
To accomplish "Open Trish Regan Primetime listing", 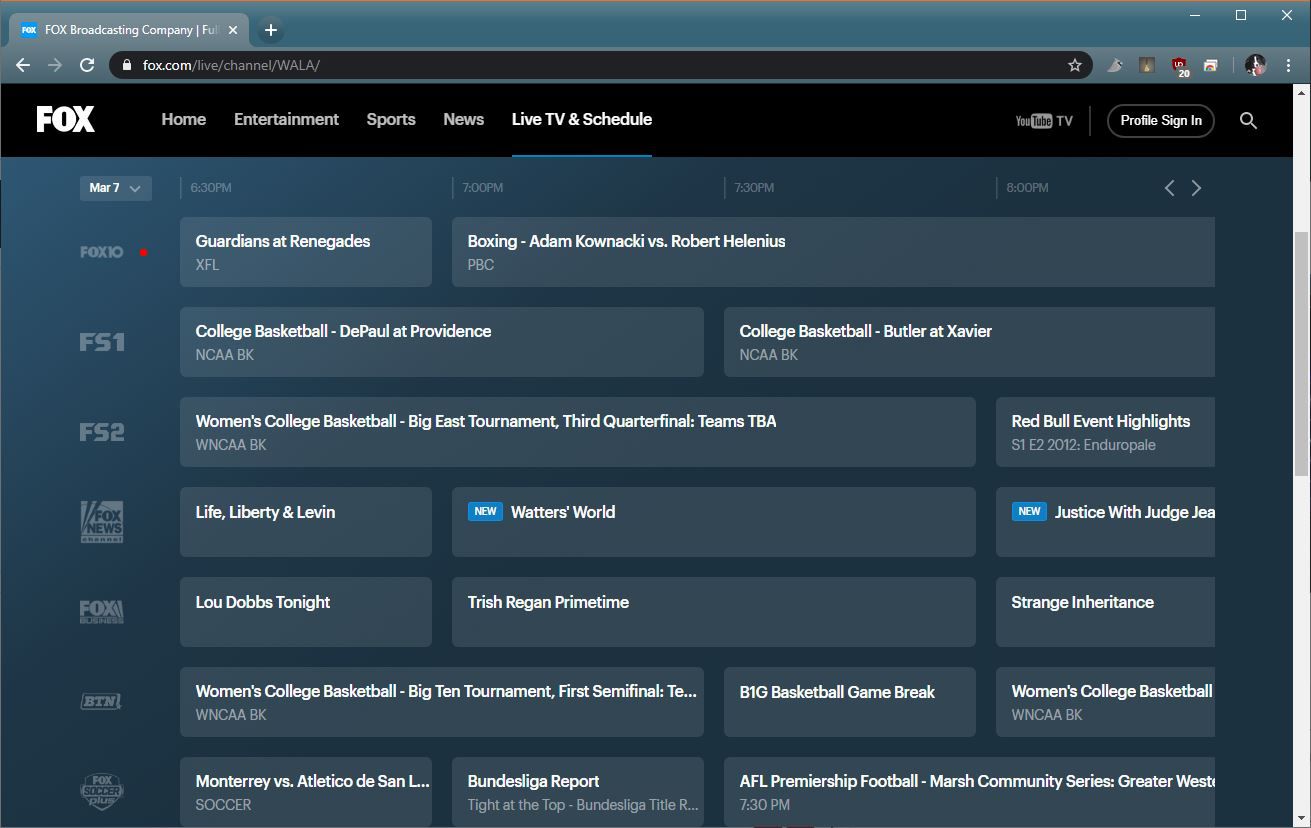I will [x=714, y=612].
